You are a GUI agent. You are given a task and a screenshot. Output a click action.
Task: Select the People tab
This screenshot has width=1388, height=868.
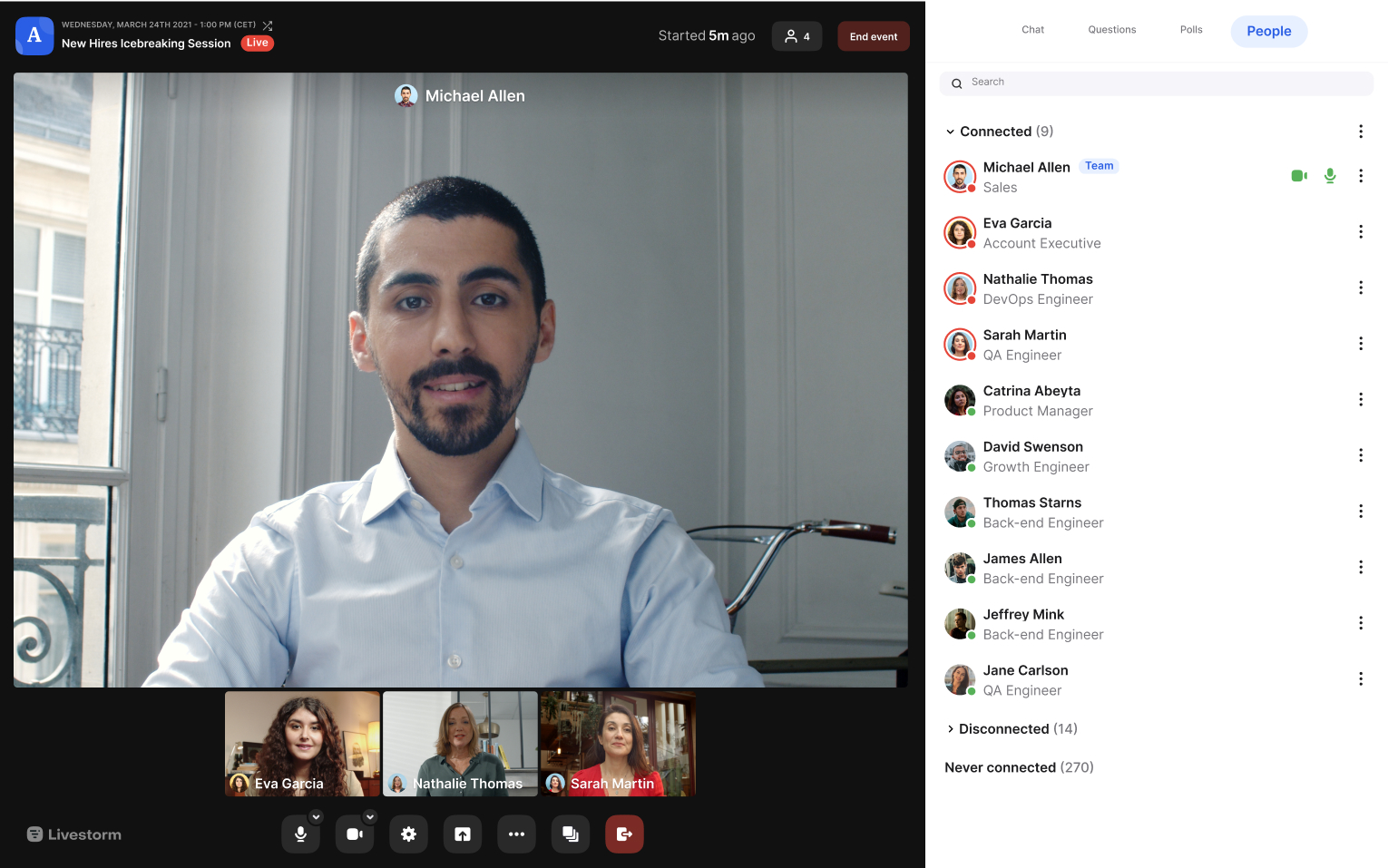(x=1269, y=31)
